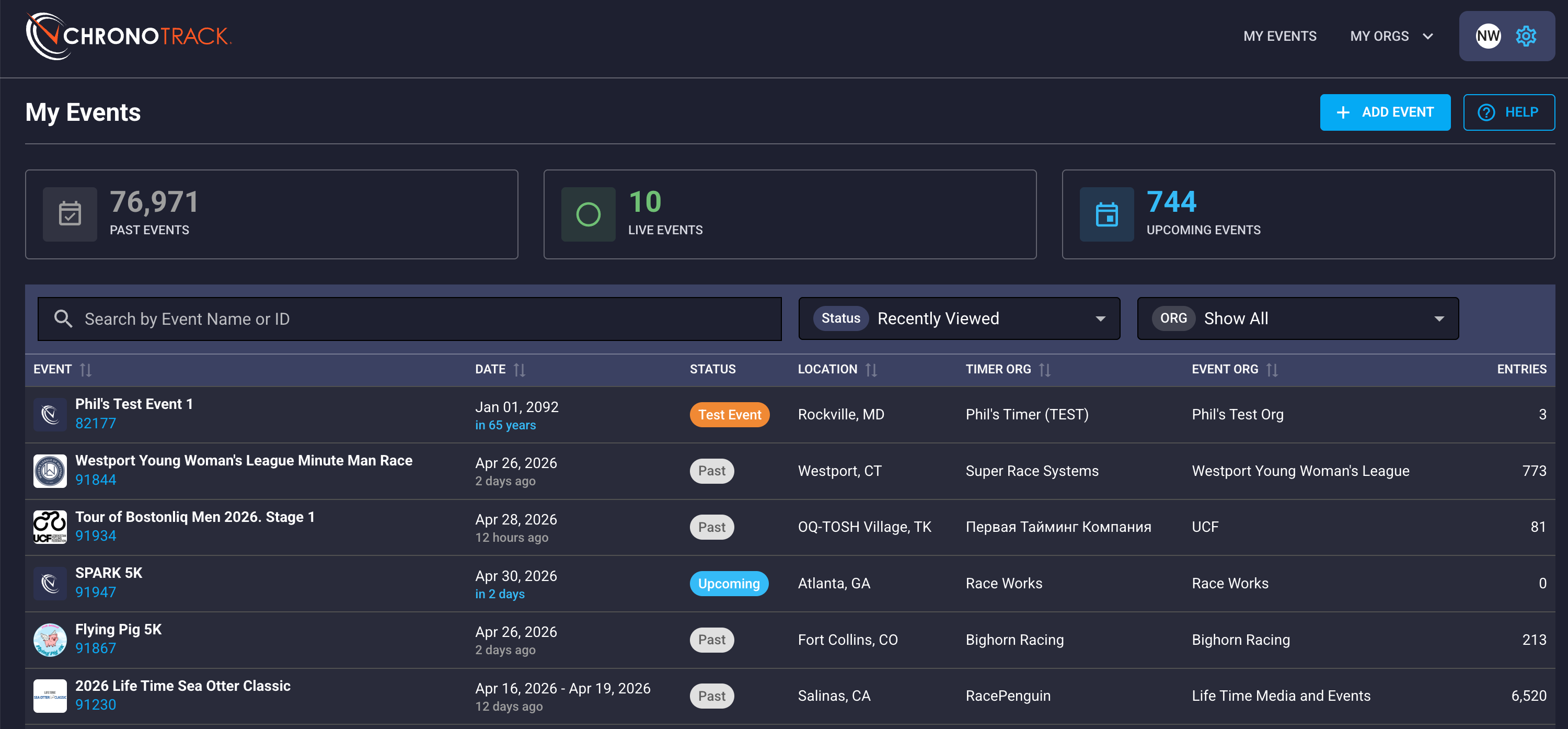
Task: Sort by the Event column arrows
Action: pos(86,370)
